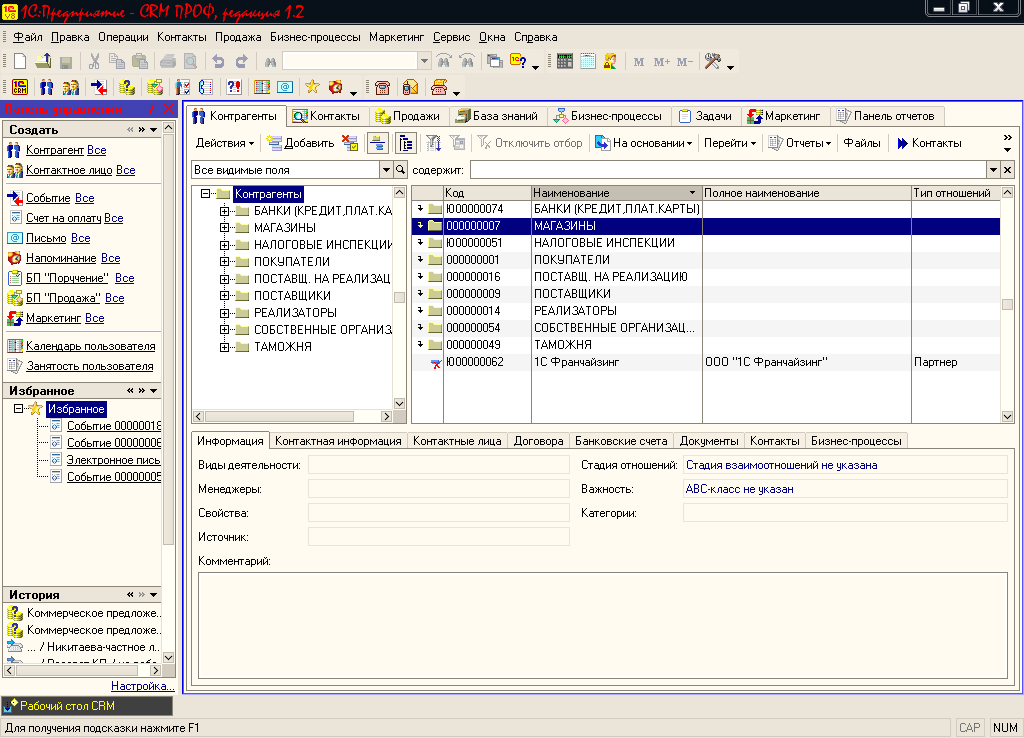This screenshot has height=738, width=1024.
Task: Click the 1C CRM icon in the toolbar
Action: click(x=19, y=87)
